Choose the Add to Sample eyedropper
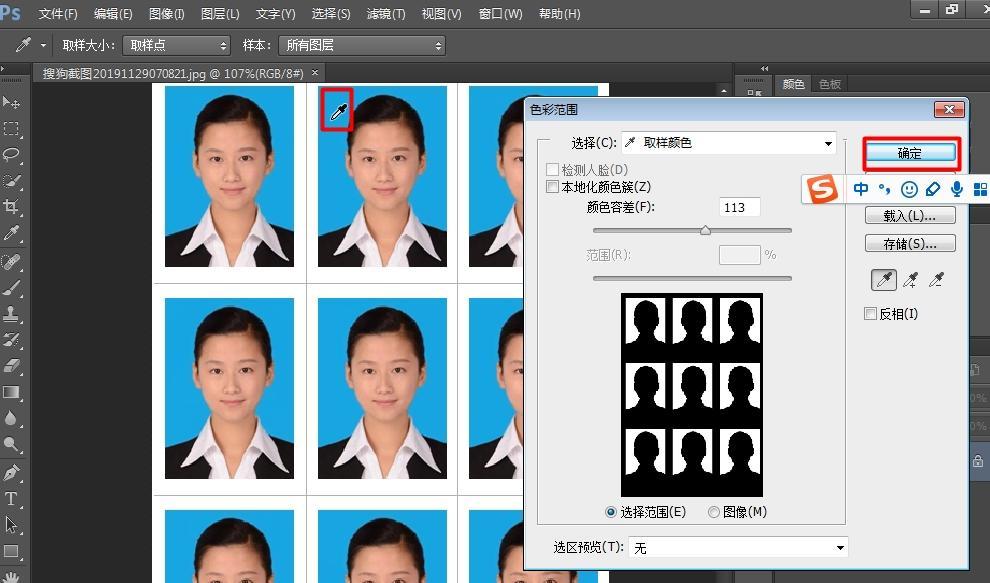Viewport: 990px width, 583px height. (x=910, y=279)
